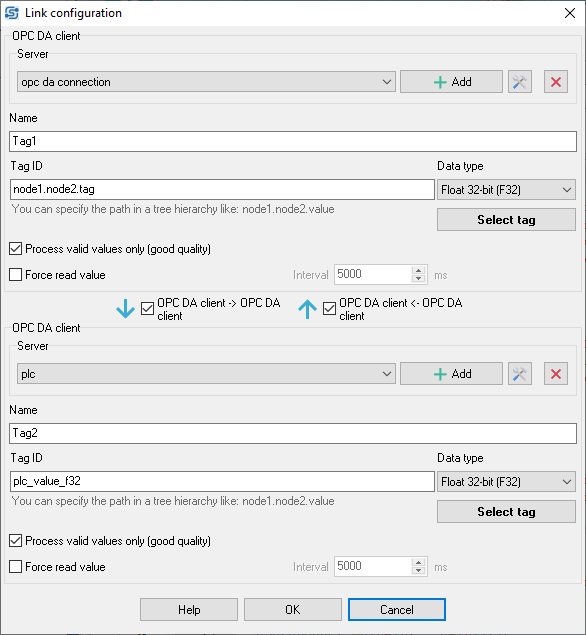Edit Tag ID field node1.node2.tag
The width and height of the screenshot is (586, 635).
[222, 190]
